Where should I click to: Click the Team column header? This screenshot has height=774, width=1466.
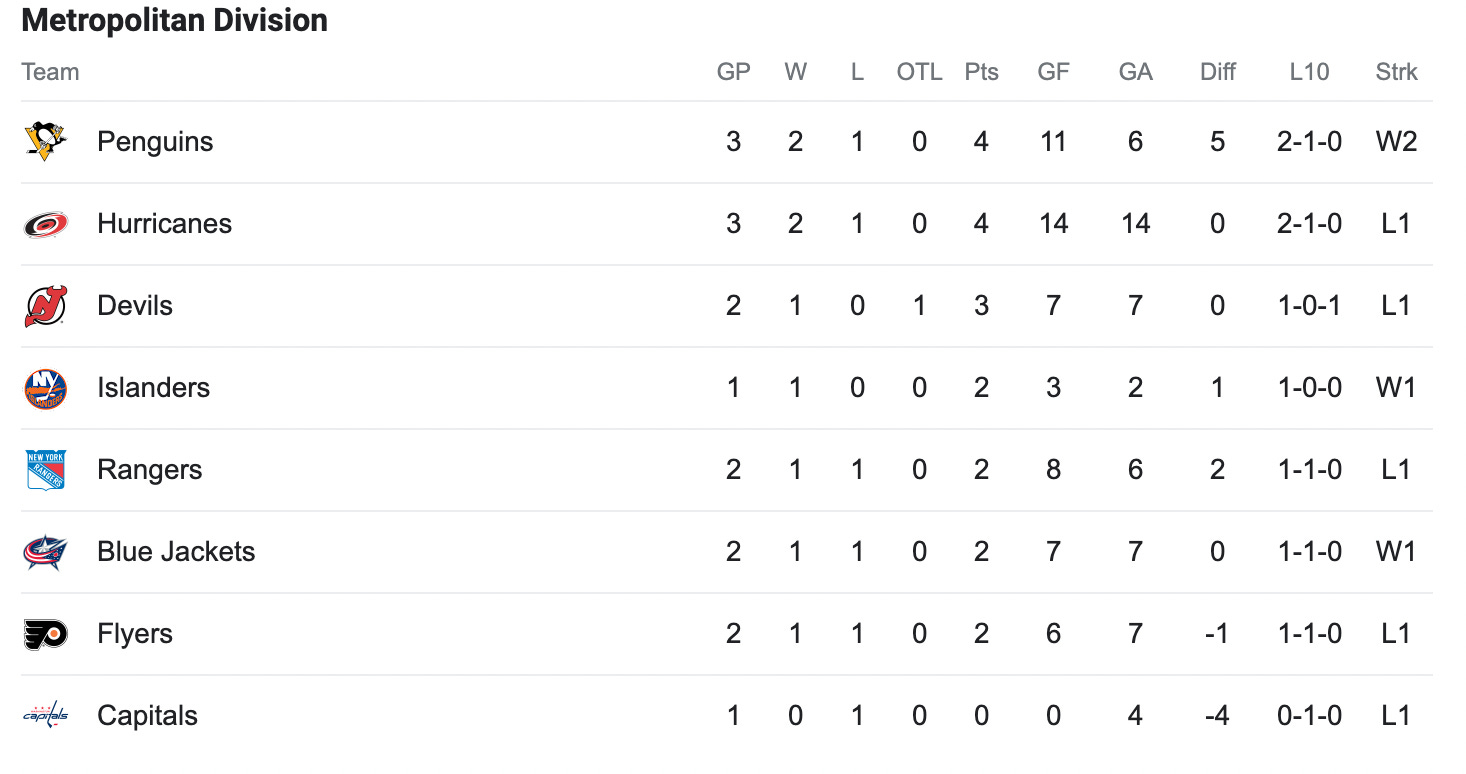(x=50, y=72)
